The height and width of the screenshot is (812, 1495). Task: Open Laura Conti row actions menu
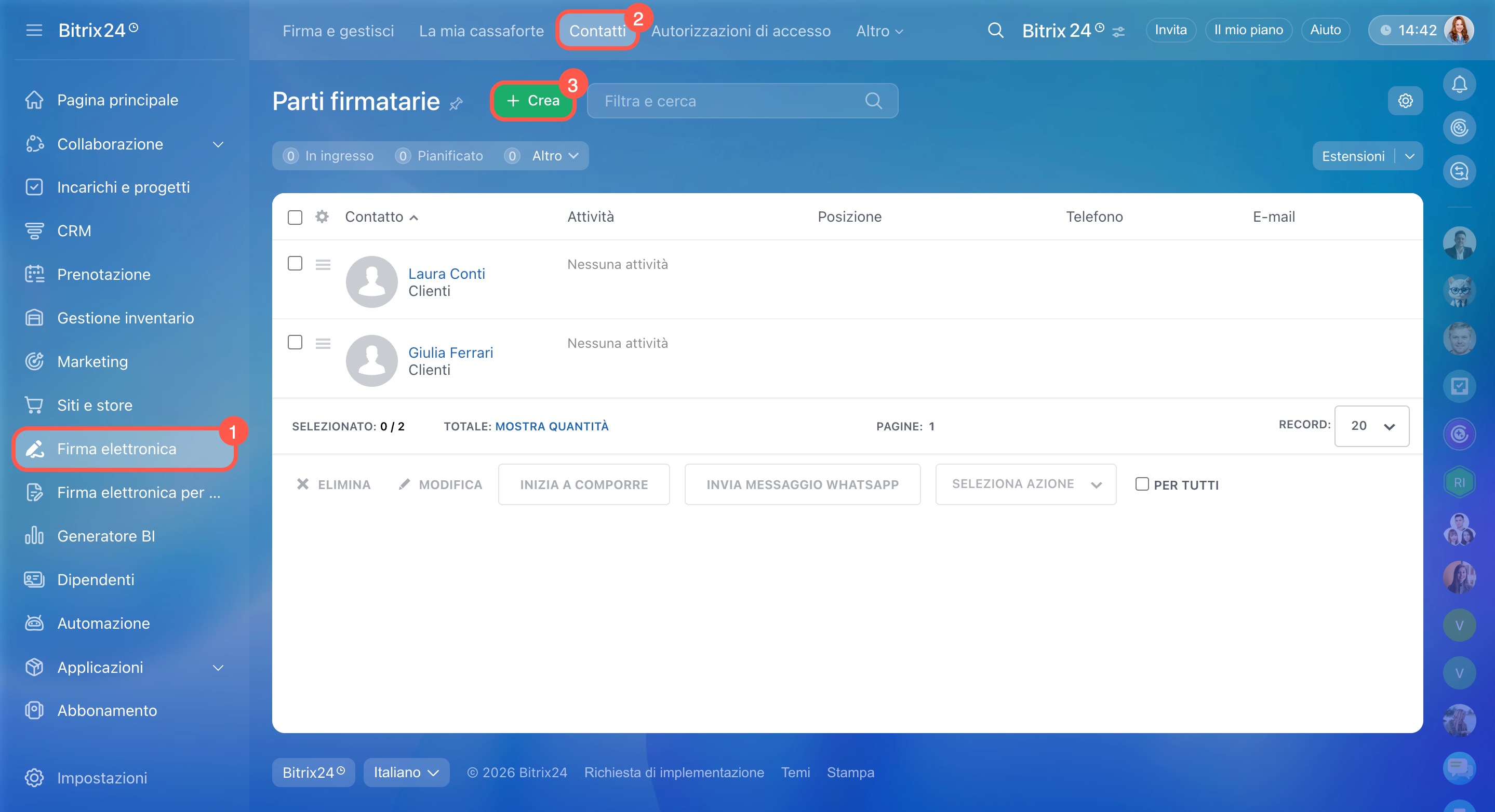pos(323,264)
